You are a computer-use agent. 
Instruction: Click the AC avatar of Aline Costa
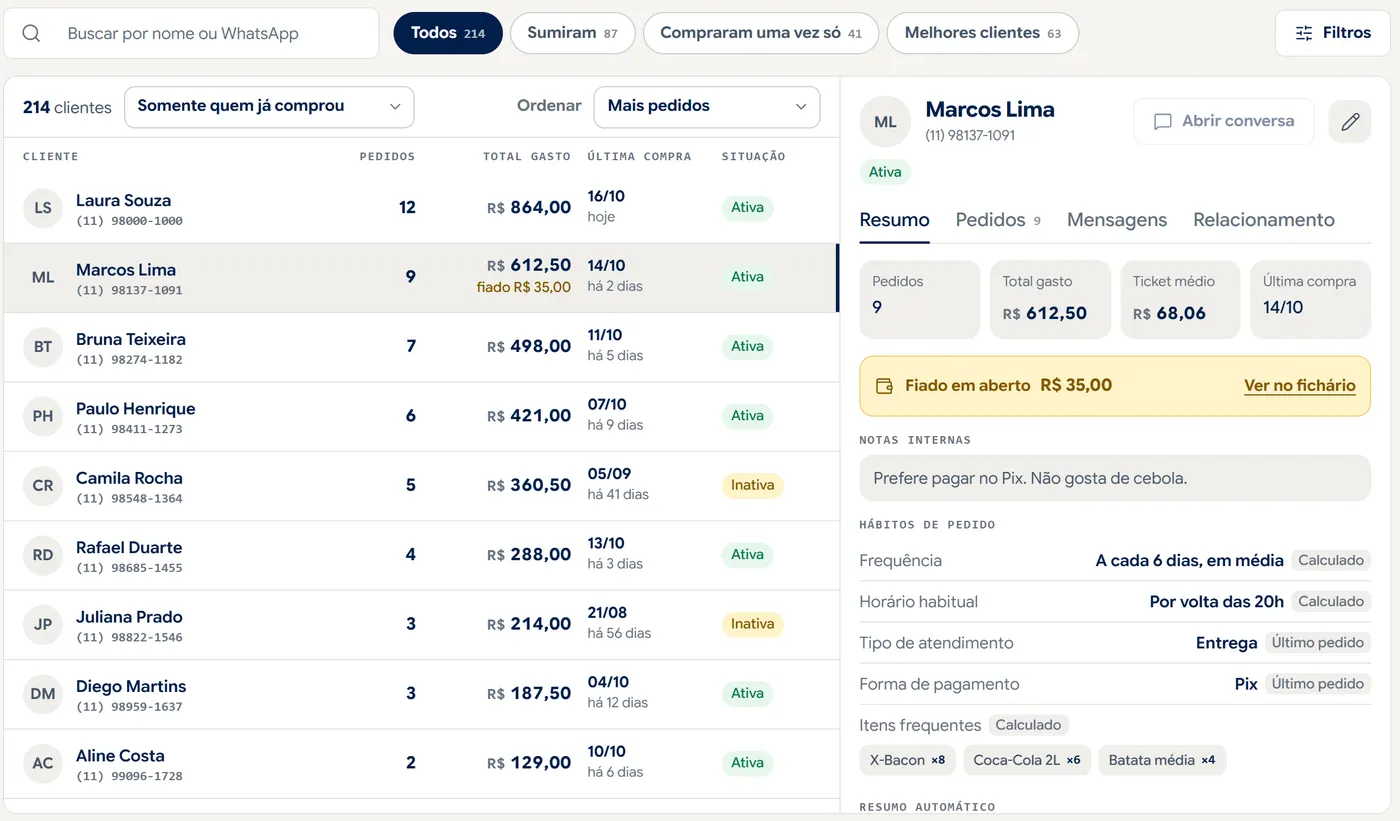[x=43, y=763]
